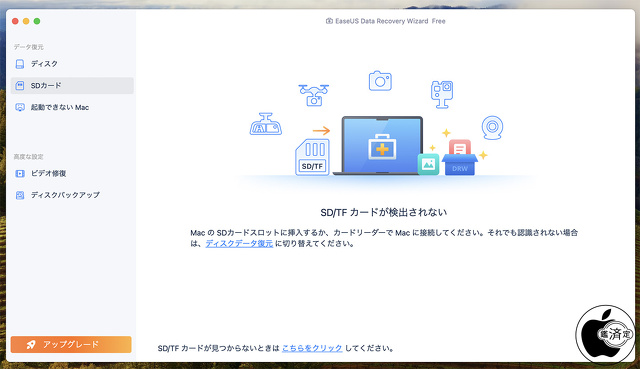
Task: Click the laptop first-aid kit illustration
Action: (x=382, y=146)
